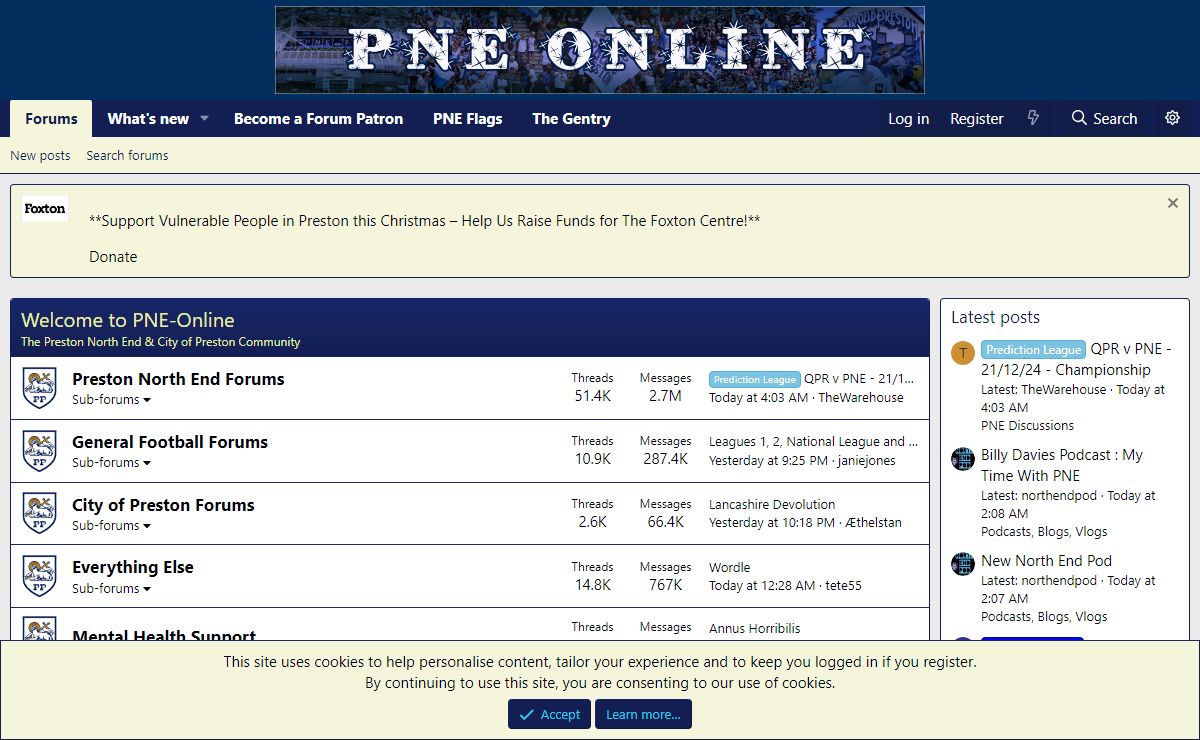Expand Sub-forums under General Football Forums
Viewport: 1200px width, 740px height.
111,463
